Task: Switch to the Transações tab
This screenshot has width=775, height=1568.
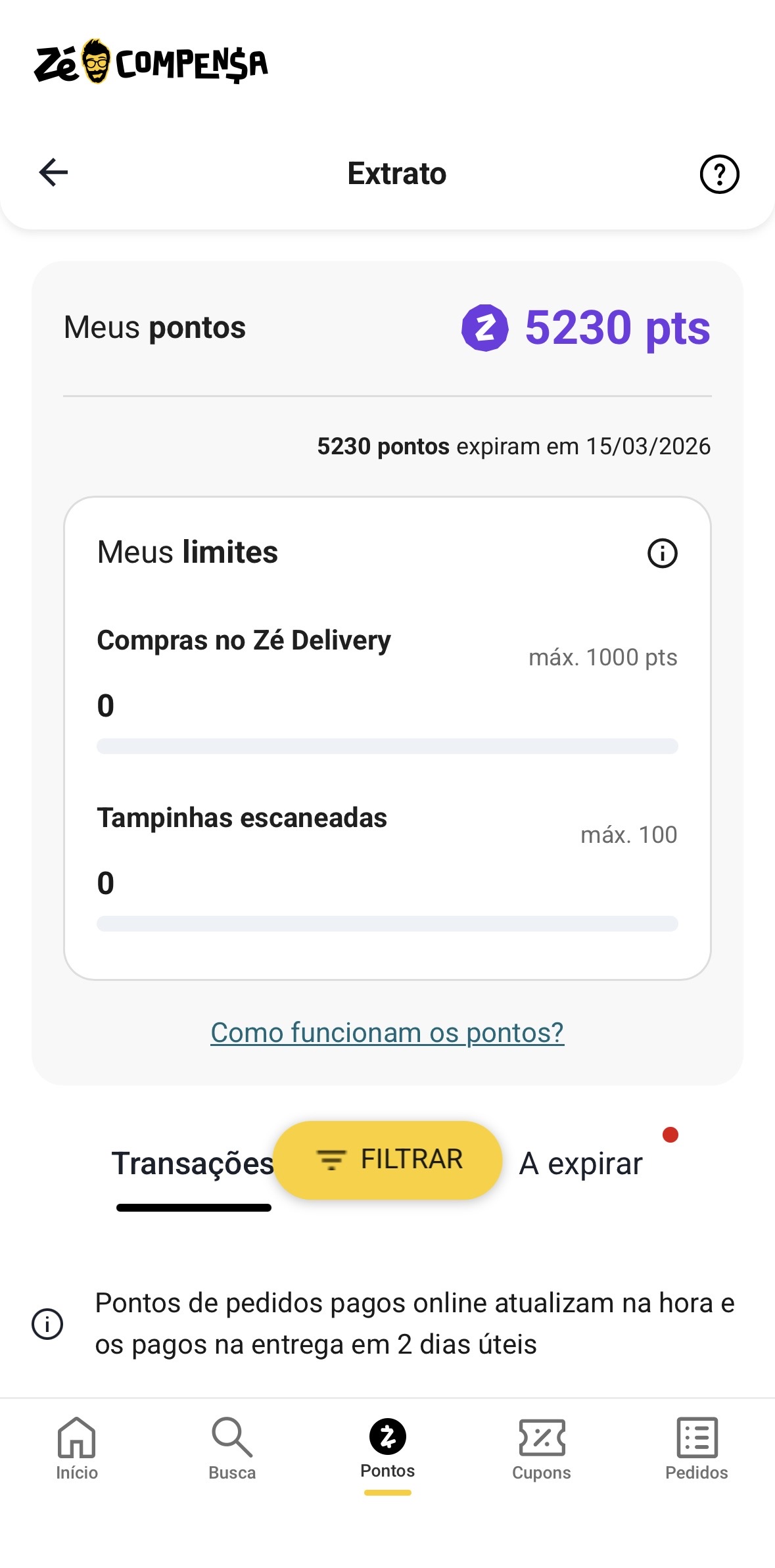Action: [x=193, y=1163]
